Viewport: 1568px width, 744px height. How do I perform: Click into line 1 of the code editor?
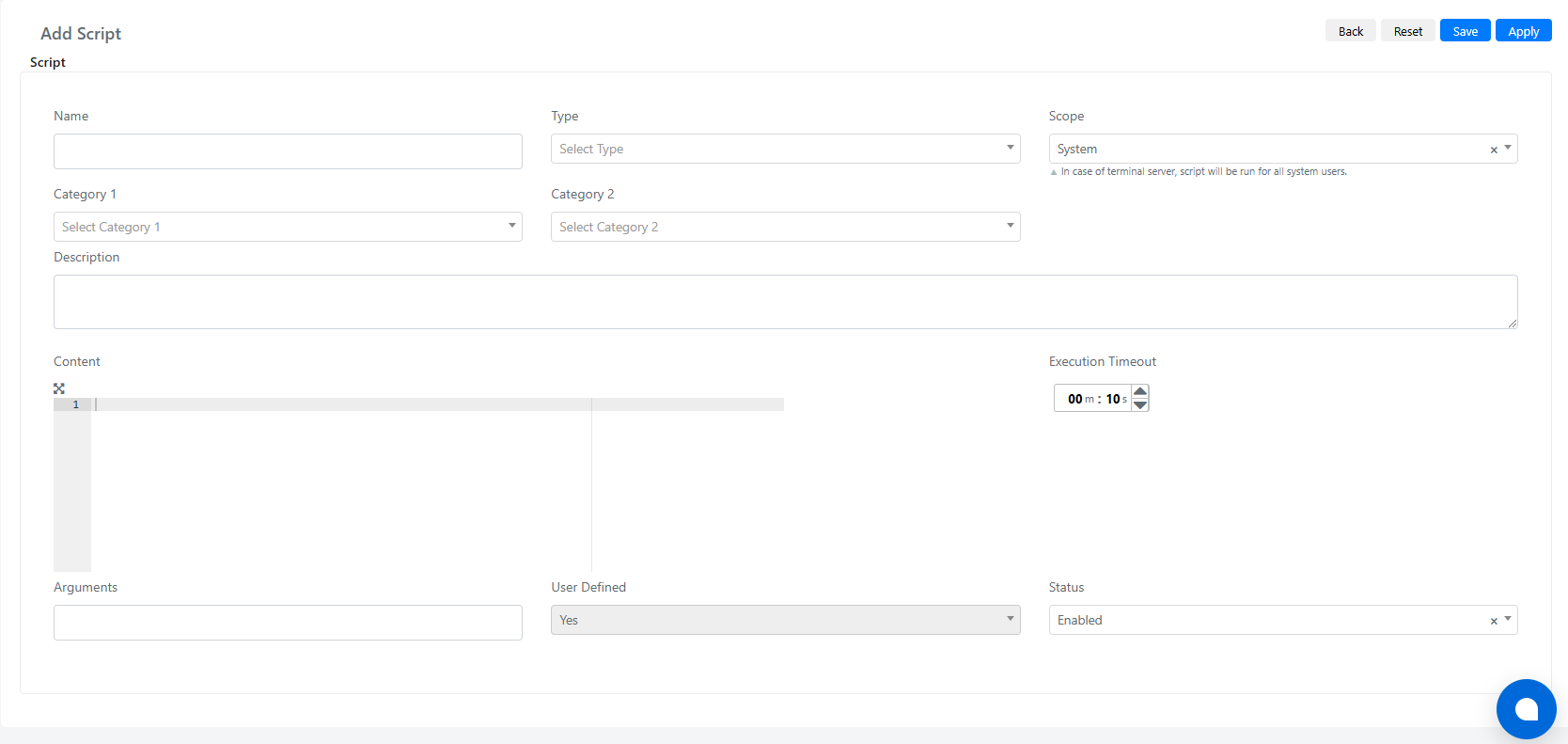point(437,404)
